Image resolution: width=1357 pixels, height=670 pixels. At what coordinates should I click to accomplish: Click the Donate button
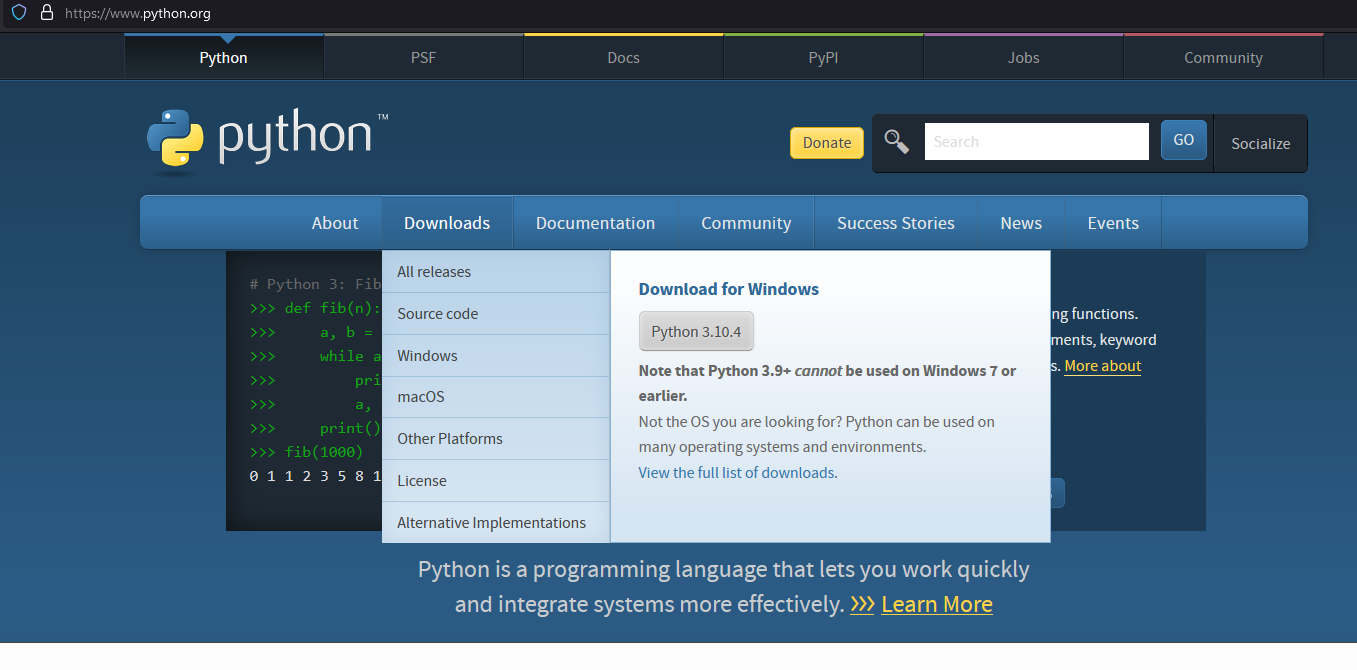(x=827, y=143)
